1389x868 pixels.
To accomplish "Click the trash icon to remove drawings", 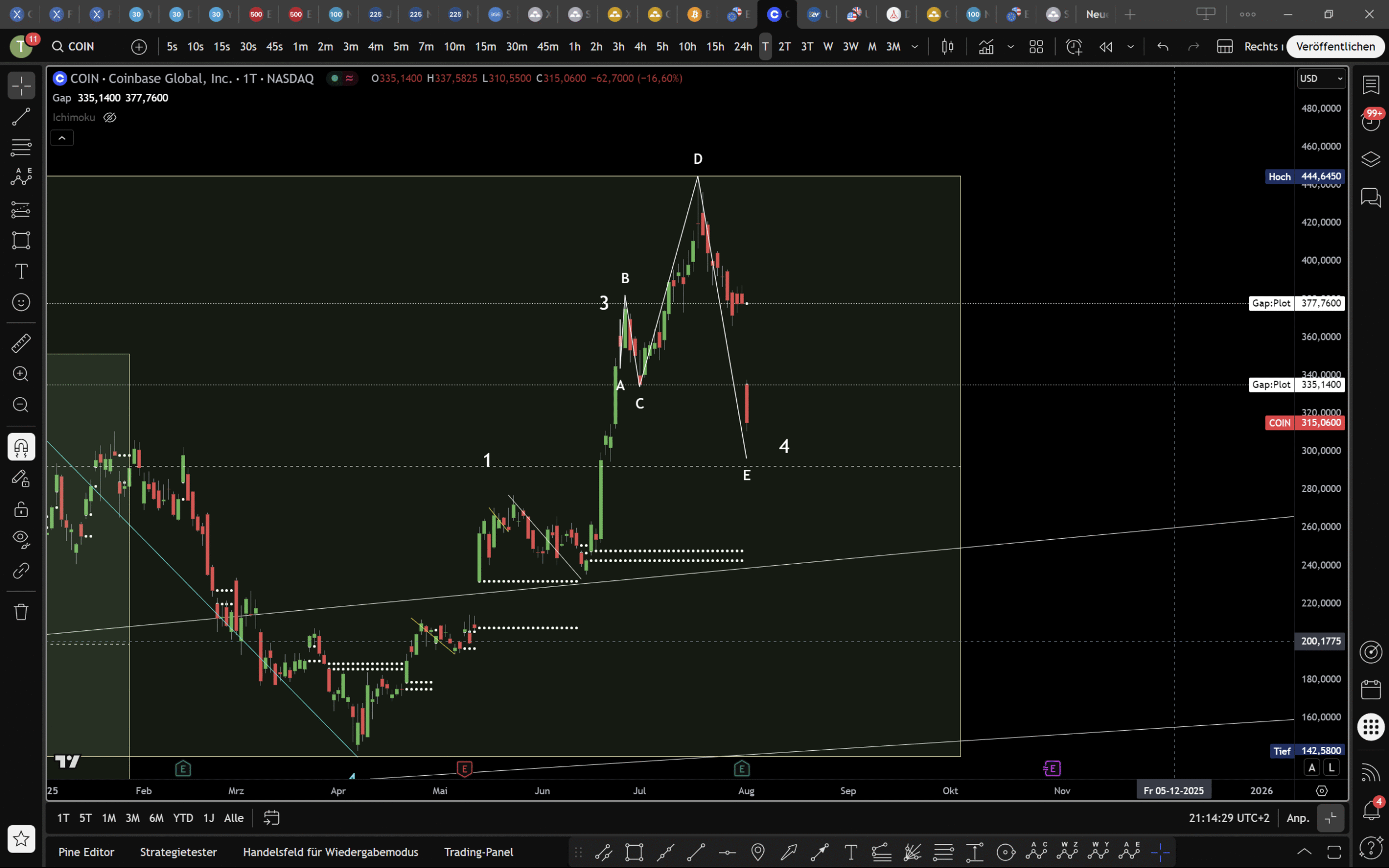I will point(21,612).
